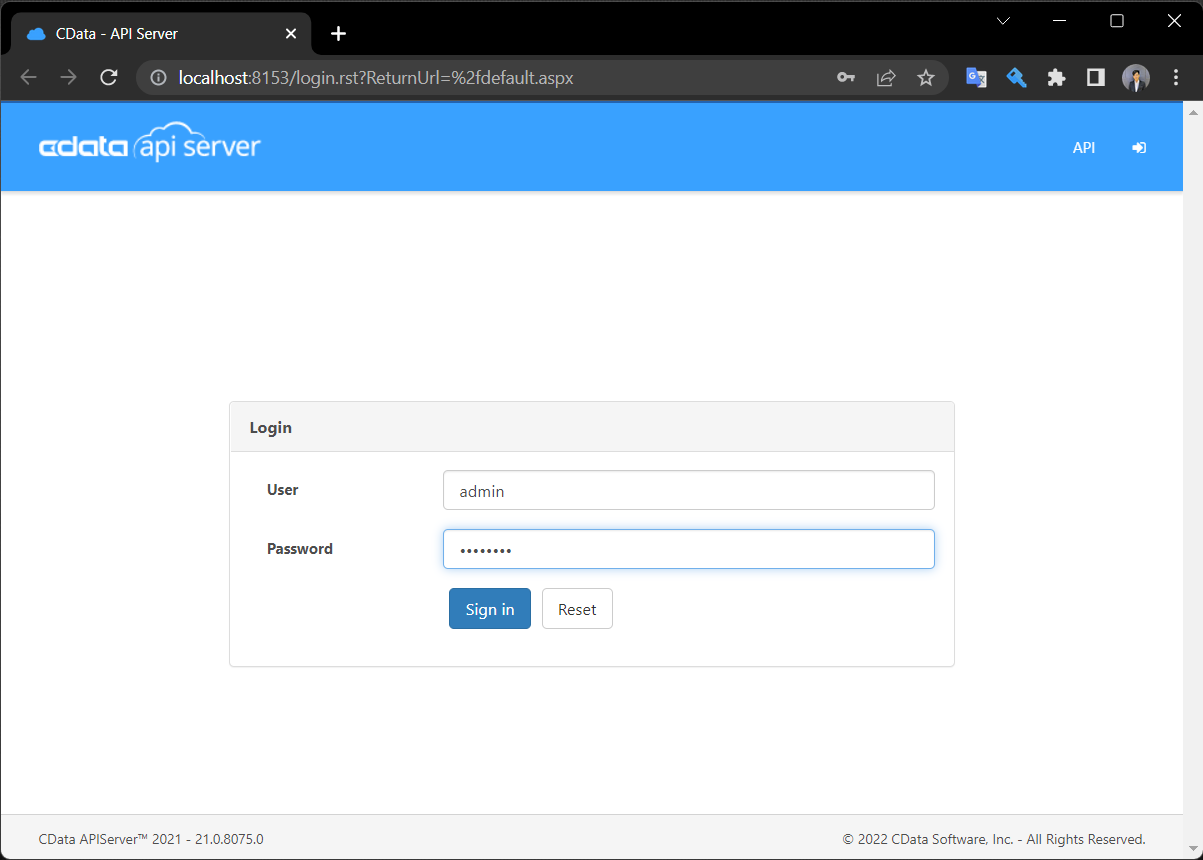The image size is (1203, 860).
Task: View site information icon in address bar
Action: point(159,77)
